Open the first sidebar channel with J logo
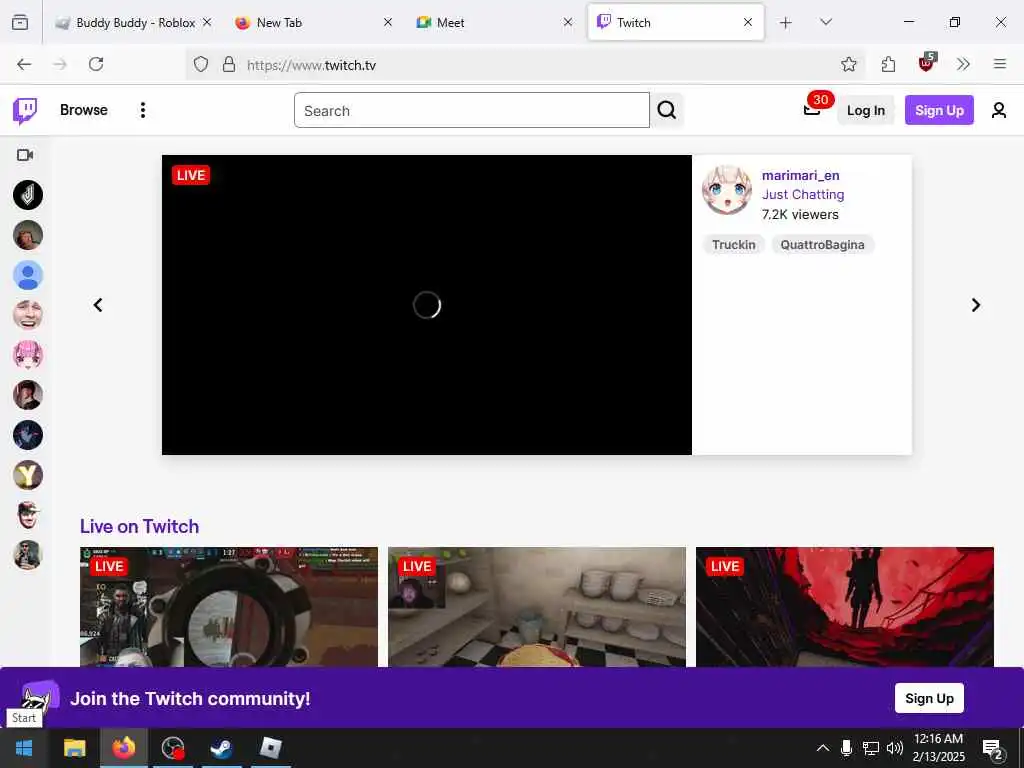 [x=28, y=195]
